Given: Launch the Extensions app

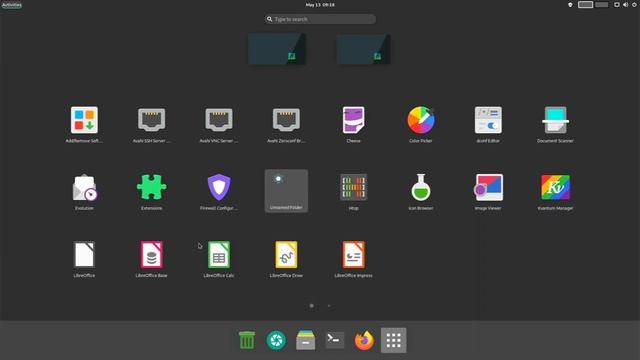Looking at the screenshot, I should [151, 191].
